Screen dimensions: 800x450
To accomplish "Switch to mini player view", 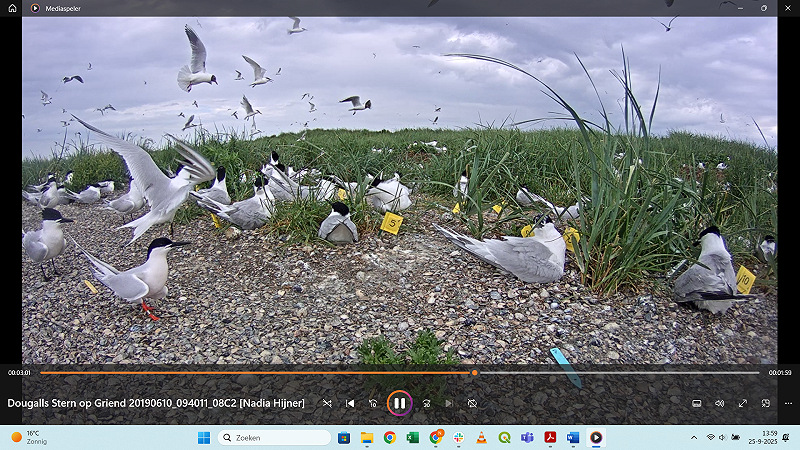I will [x=765, y=403].
